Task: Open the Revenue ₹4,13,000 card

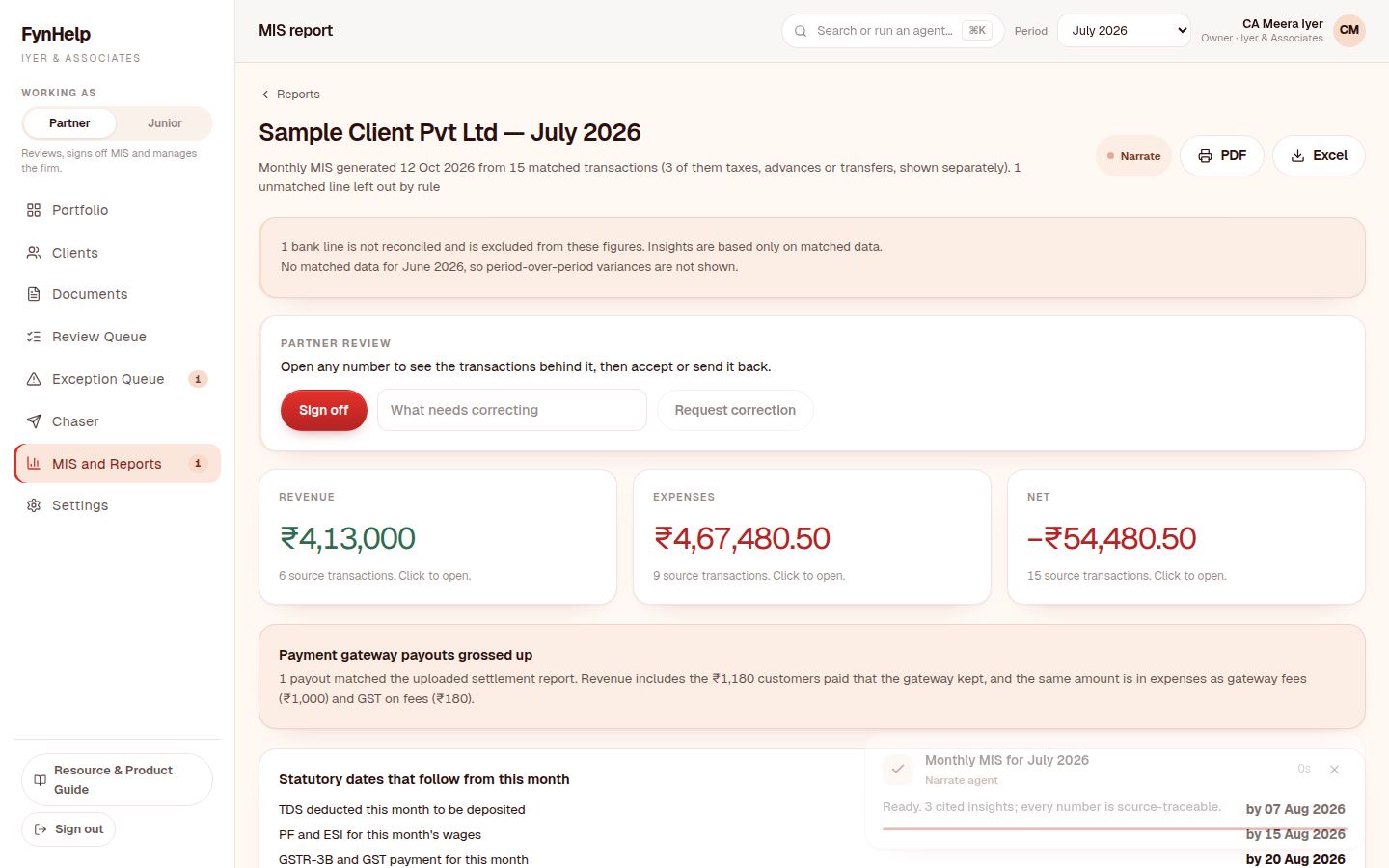Action: click(438, 537)
